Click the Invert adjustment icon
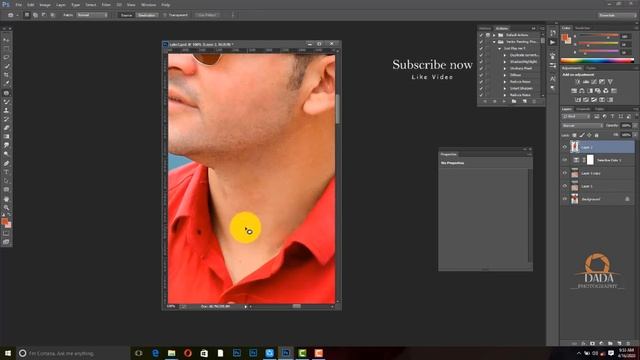Viewport: 640px width, 360px height. (x=578, y=100)
